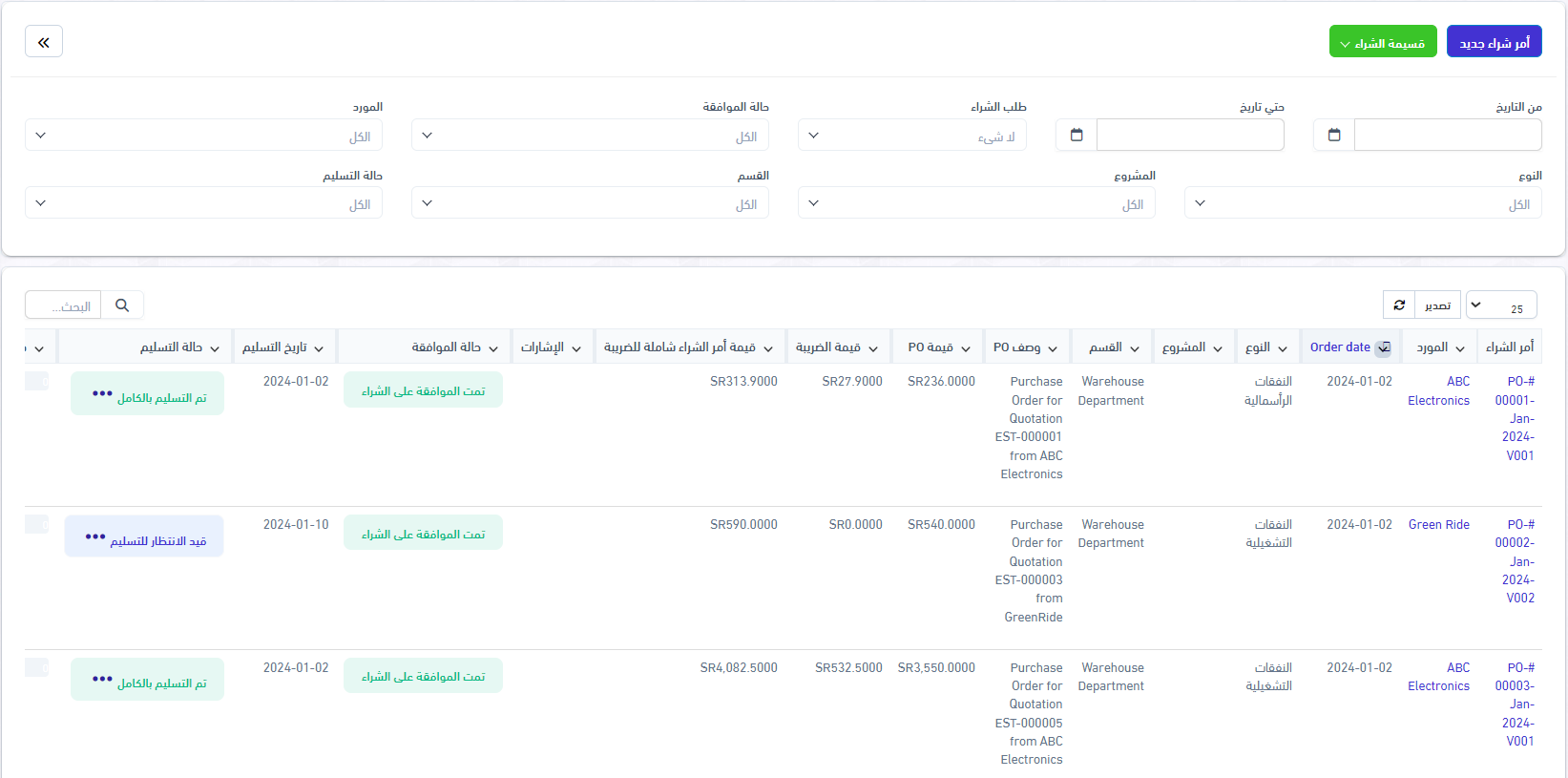This screenshot has width=1568, height=778.
Task: Open the 'حالة التسليم' column header menu
Action: pos(215,348)
